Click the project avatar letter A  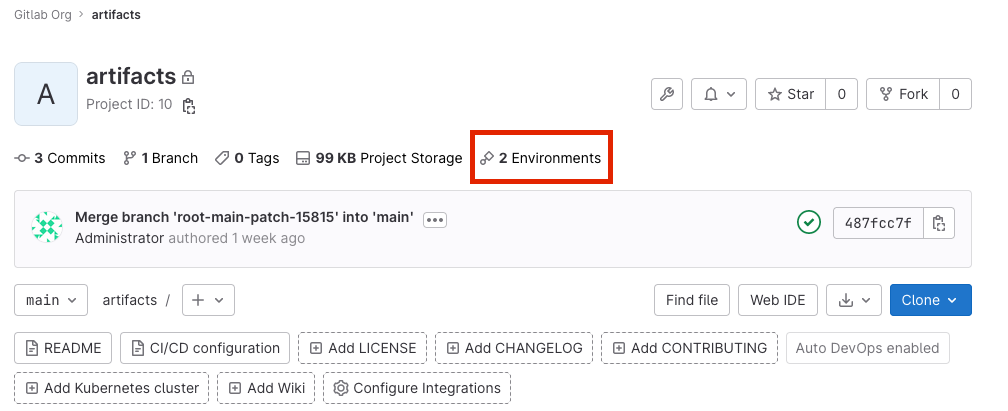tap(46, 94)
